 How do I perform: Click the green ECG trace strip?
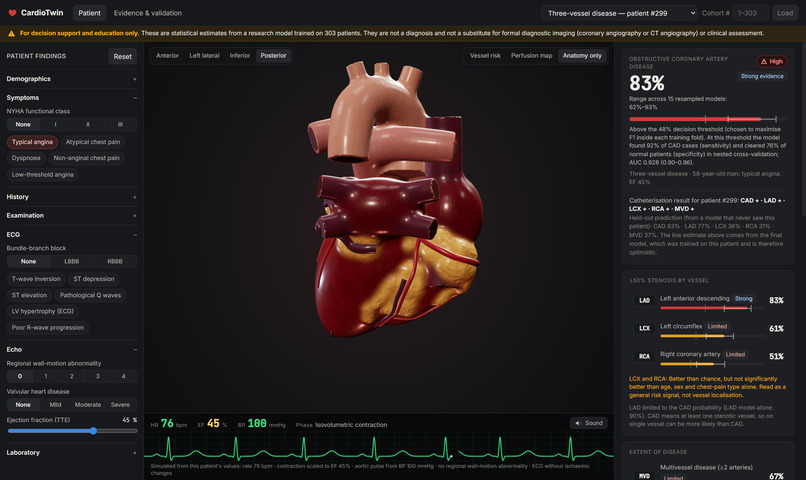pyautogui.click(x=379, y=449)
